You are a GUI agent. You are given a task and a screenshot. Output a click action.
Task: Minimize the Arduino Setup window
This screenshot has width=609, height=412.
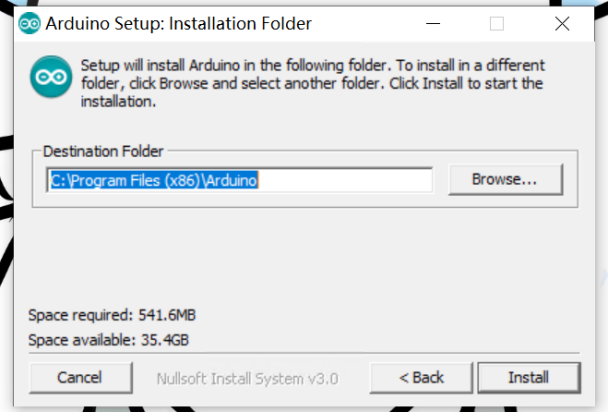433,24
